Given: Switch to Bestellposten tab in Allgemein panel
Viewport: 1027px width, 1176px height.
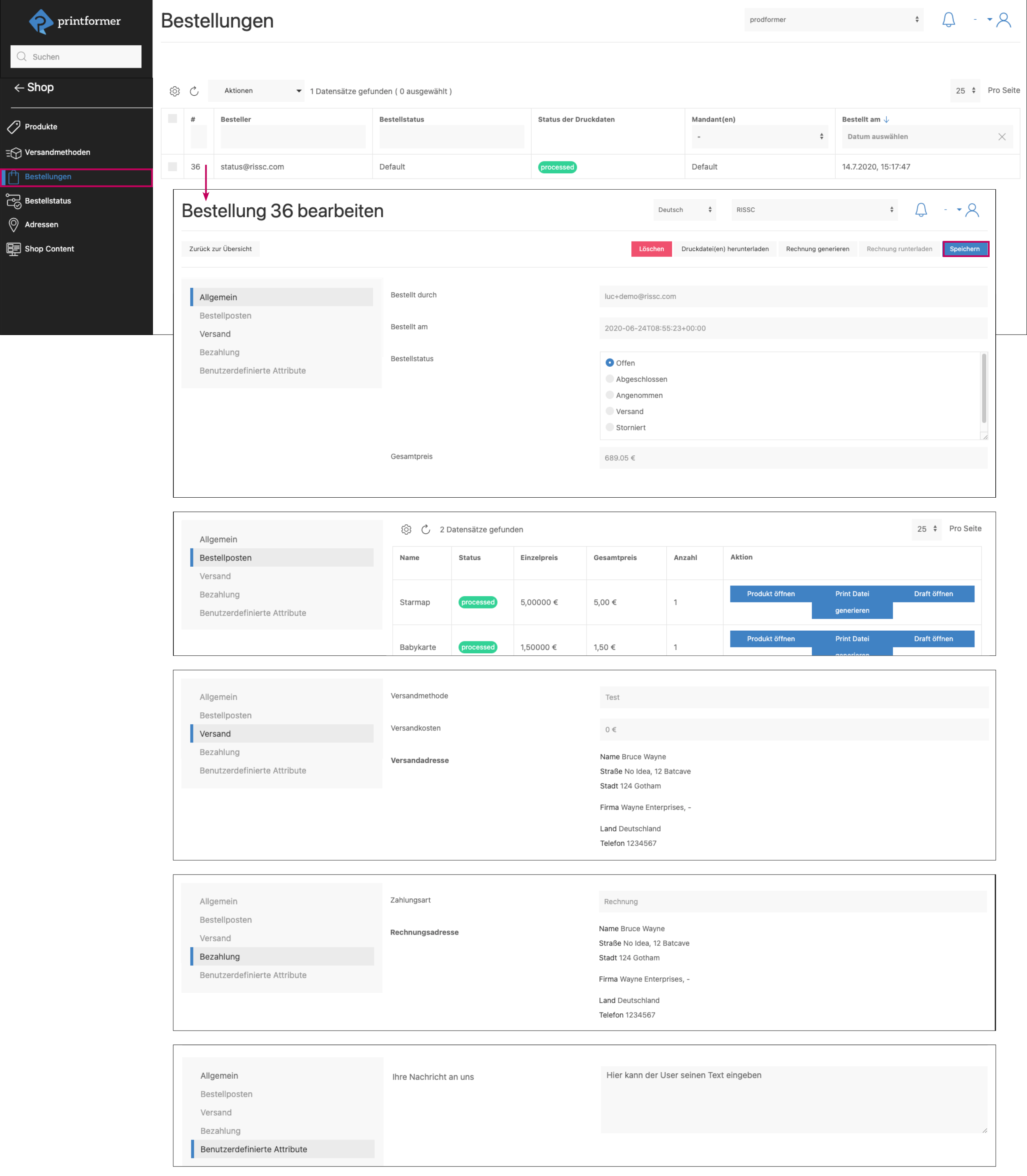Looking at the screenshot, I should (225, 316).
